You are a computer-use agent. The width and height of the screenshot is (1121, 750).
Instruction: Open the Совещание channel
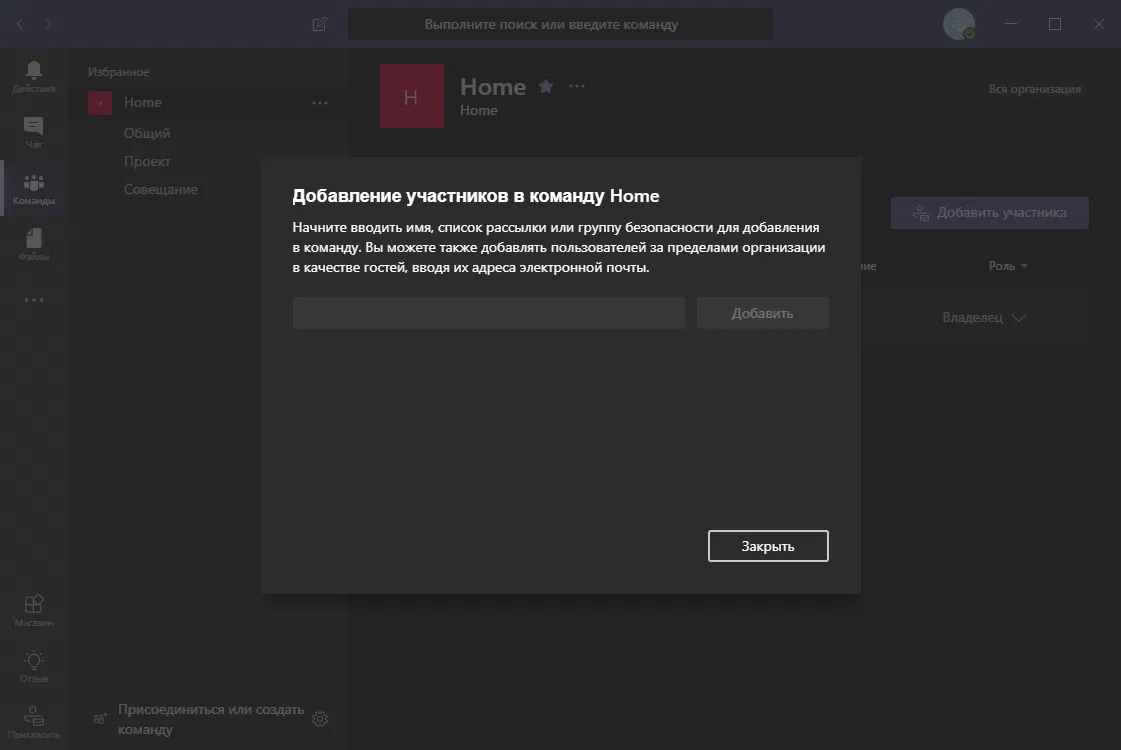point(161,189)
